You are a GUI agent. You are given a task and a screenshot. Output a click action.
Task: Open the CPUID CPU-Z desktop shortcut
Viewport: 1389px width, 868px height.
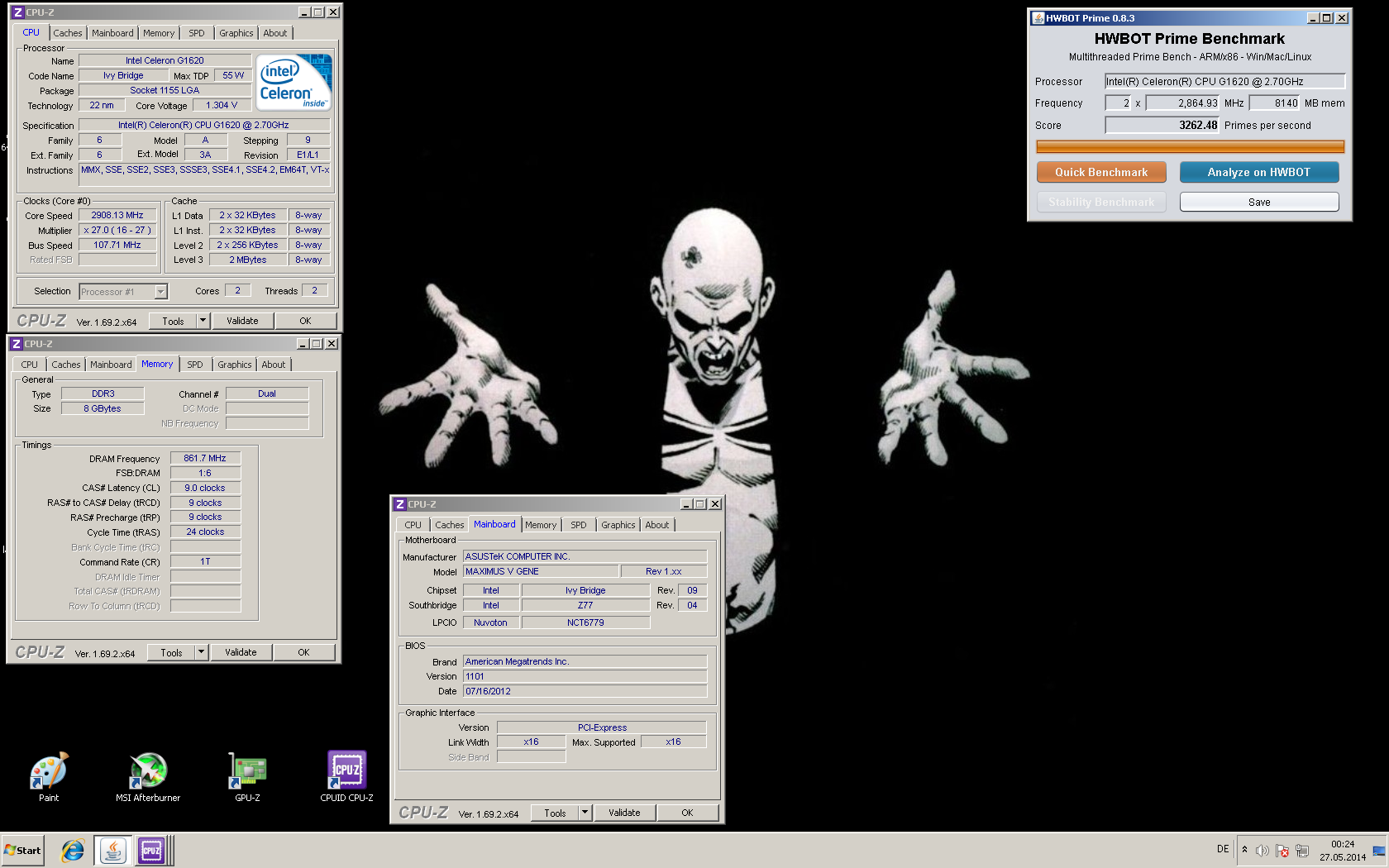(x=346, y=775)
